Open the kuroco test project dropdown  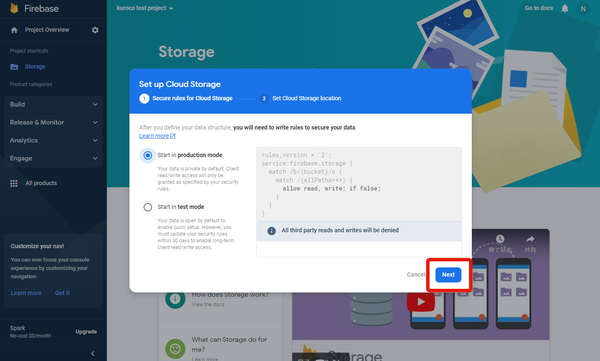[145, 8]
